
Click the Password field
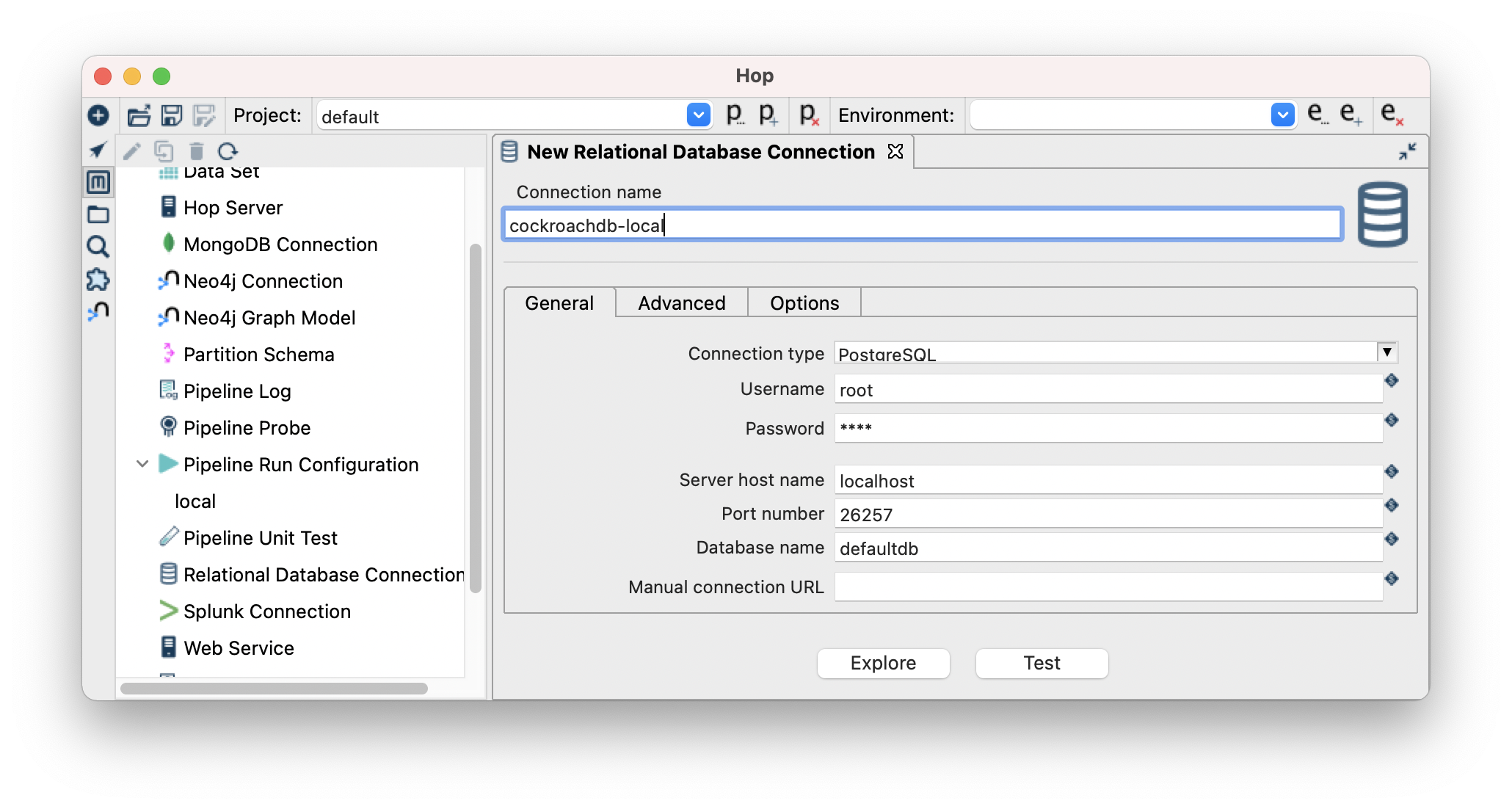click(1108, 428)
